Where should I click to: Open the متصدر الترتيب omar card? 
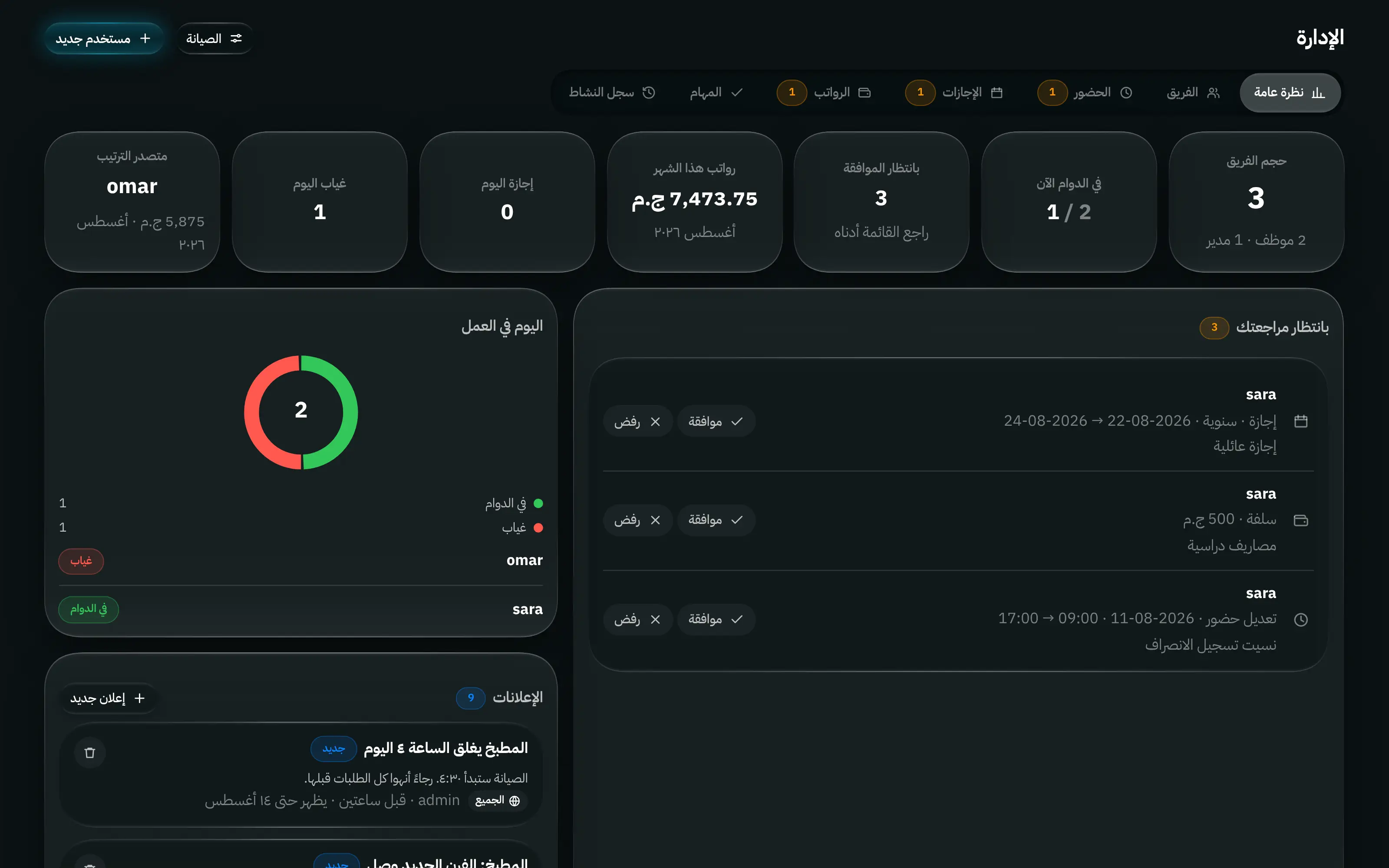[132, 202]
